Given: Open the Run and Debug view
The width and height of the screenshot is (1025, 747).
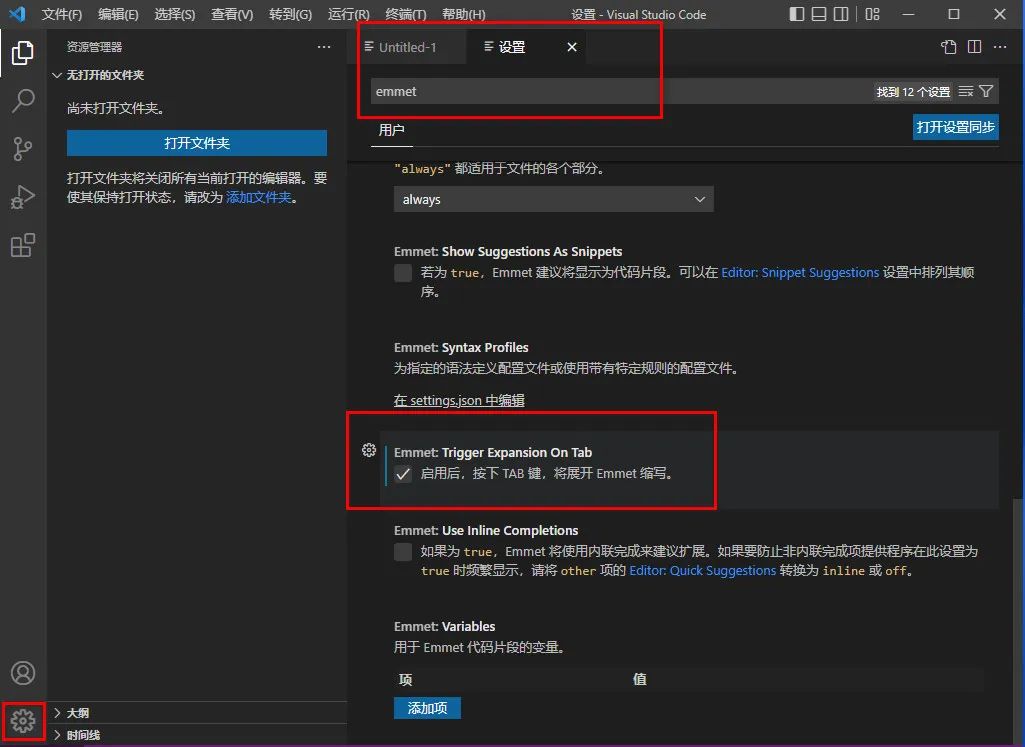Looking at the screenshot, I should click(23, 197).
